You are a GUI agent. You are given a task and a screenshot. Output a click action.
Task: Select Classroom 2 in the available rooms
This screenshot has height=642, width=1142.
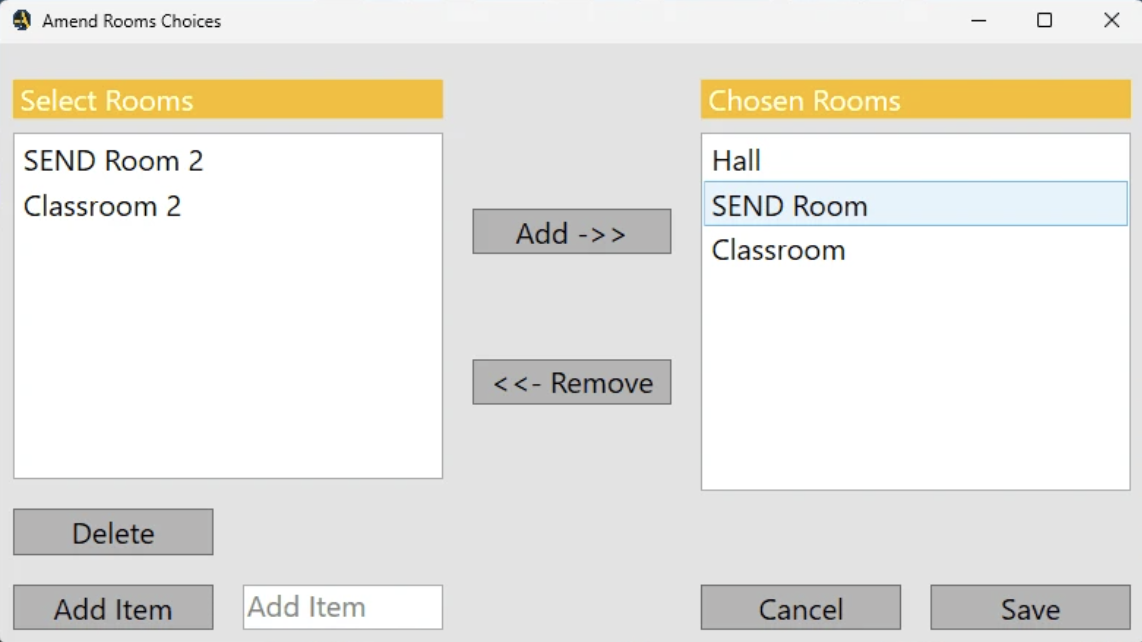102,207
